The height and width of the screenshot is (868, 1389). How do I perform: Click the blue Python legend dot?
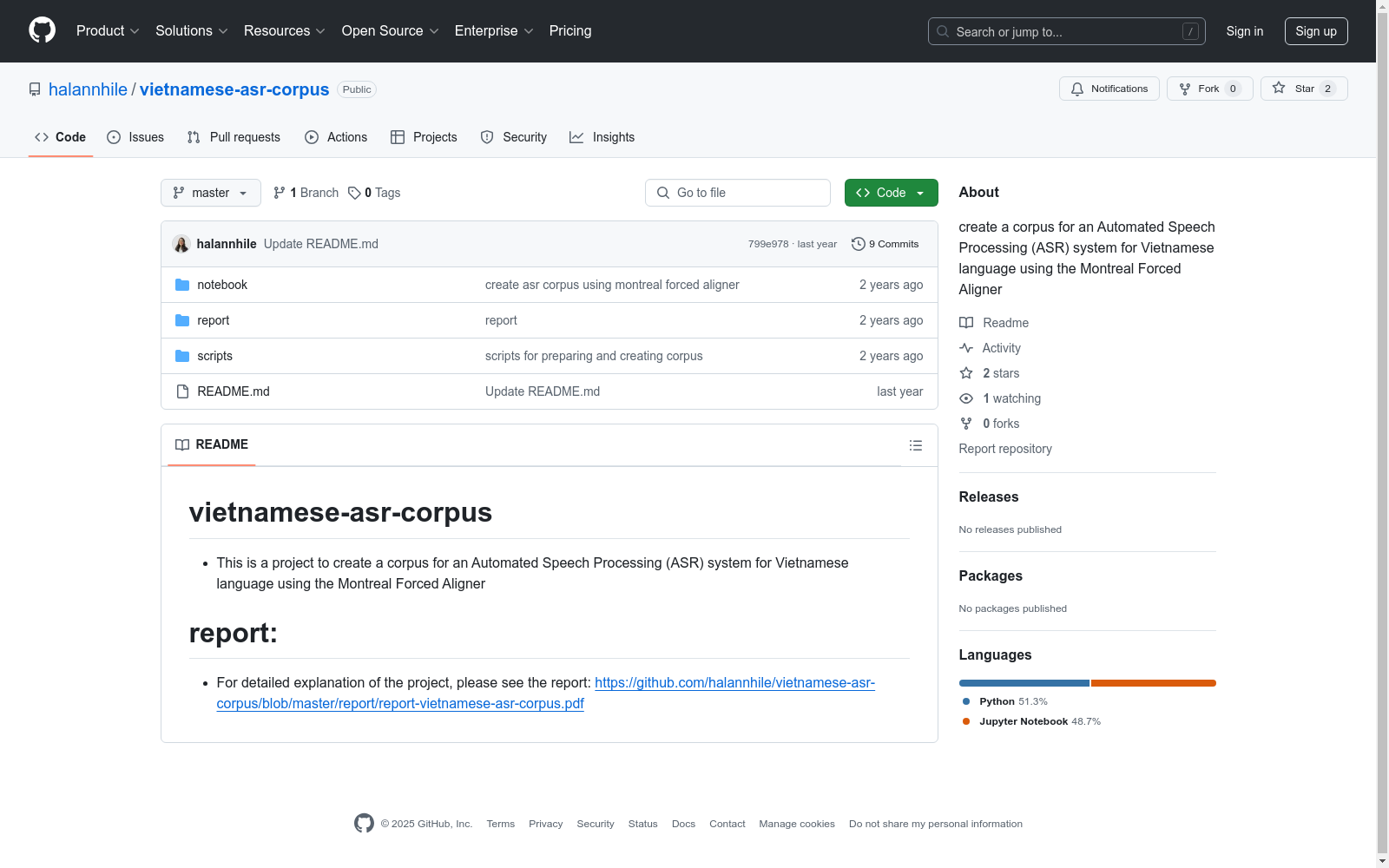click(x=966, y=701)
